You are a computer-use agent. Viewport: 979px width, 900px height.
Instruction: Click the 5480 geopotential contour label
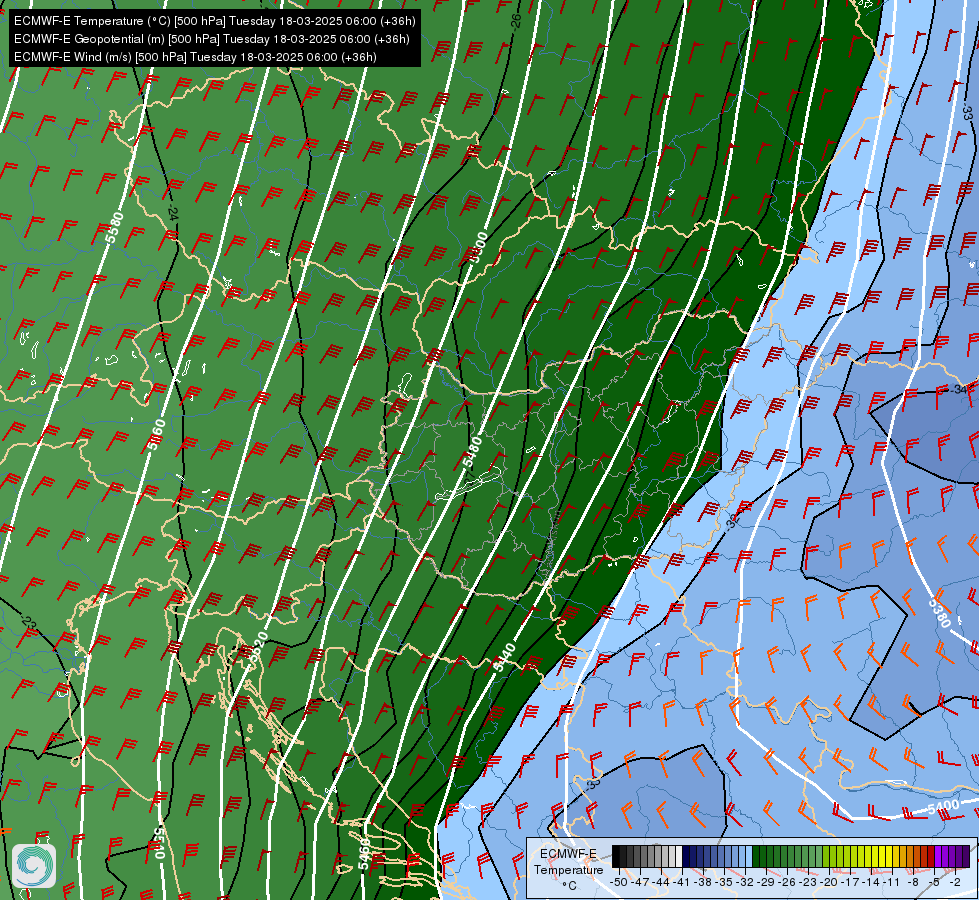tap(473, 453)
